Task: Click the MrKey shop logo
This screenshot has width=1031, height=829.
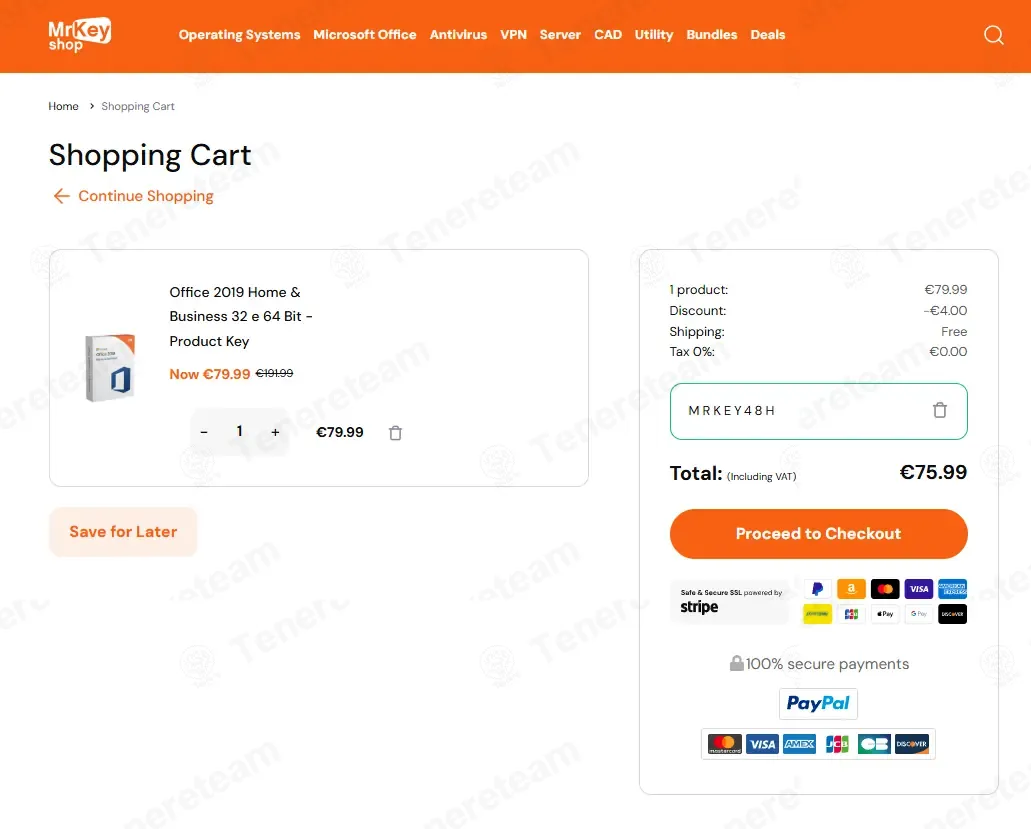Action: (x=80, y=35)
